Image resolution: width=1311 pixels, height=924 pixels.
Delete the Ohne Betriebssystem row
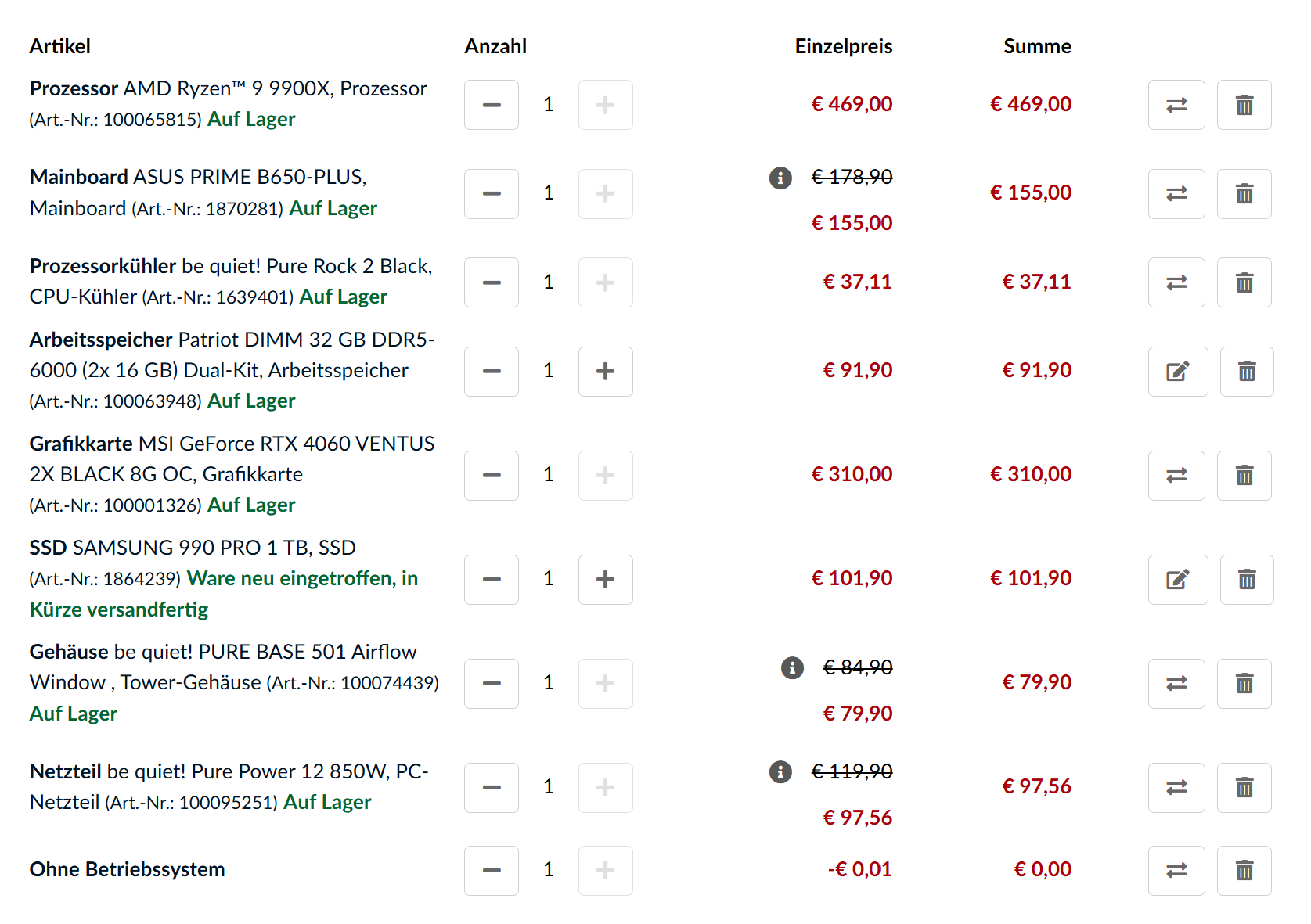point(1244,871)
